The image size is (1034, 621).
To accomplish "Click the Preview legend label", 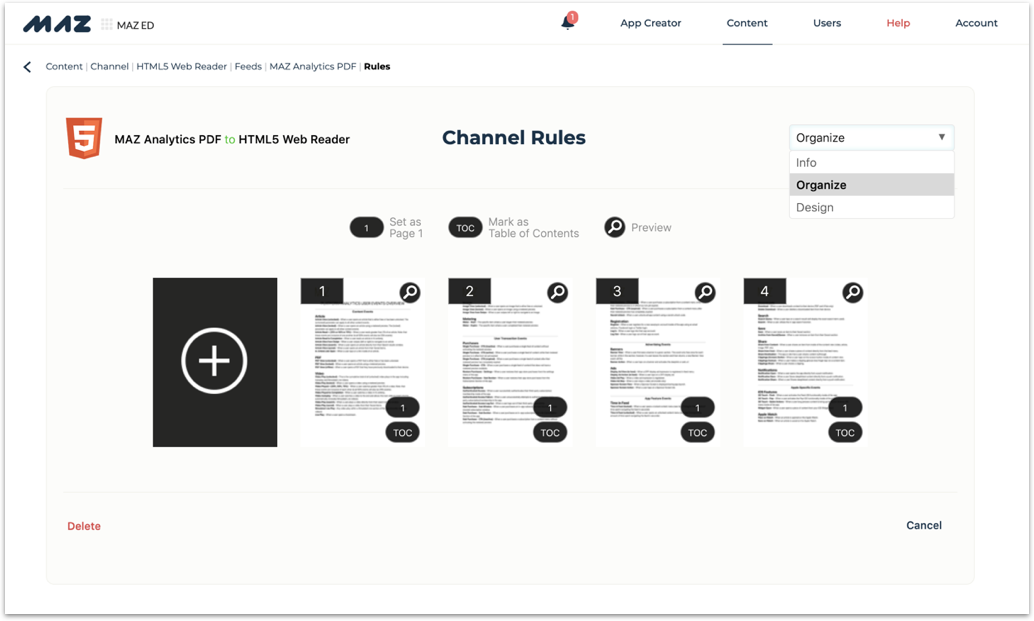I will [x=651, y=227].
